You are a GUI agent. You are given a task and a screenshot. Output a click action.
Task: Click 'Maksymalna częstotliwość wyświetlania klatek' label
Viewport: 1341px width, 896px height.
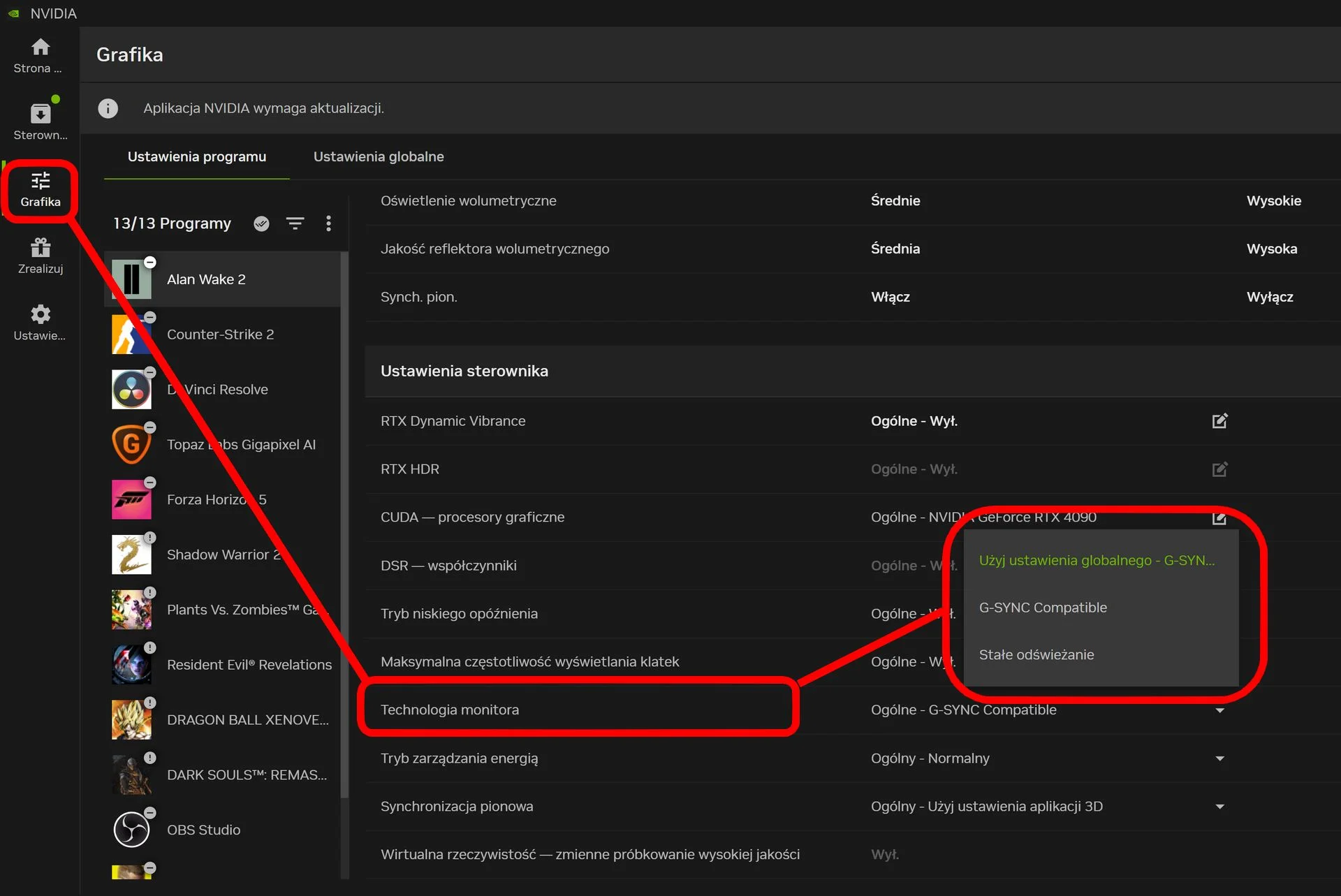click(x=529, y=662)
